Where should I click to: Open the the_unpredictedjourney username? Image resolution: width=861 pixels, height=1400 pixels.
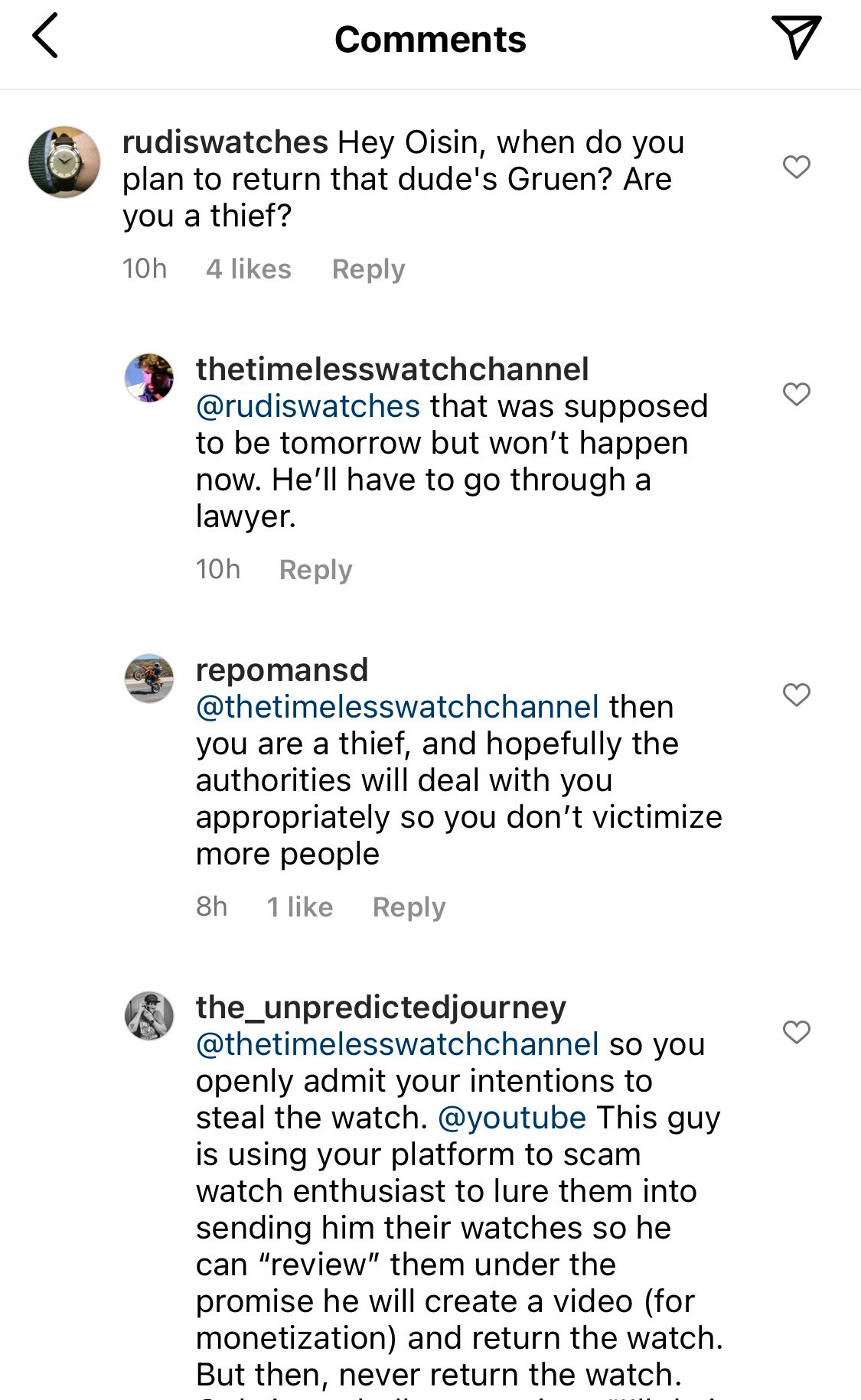click(x=380, y=1008)
